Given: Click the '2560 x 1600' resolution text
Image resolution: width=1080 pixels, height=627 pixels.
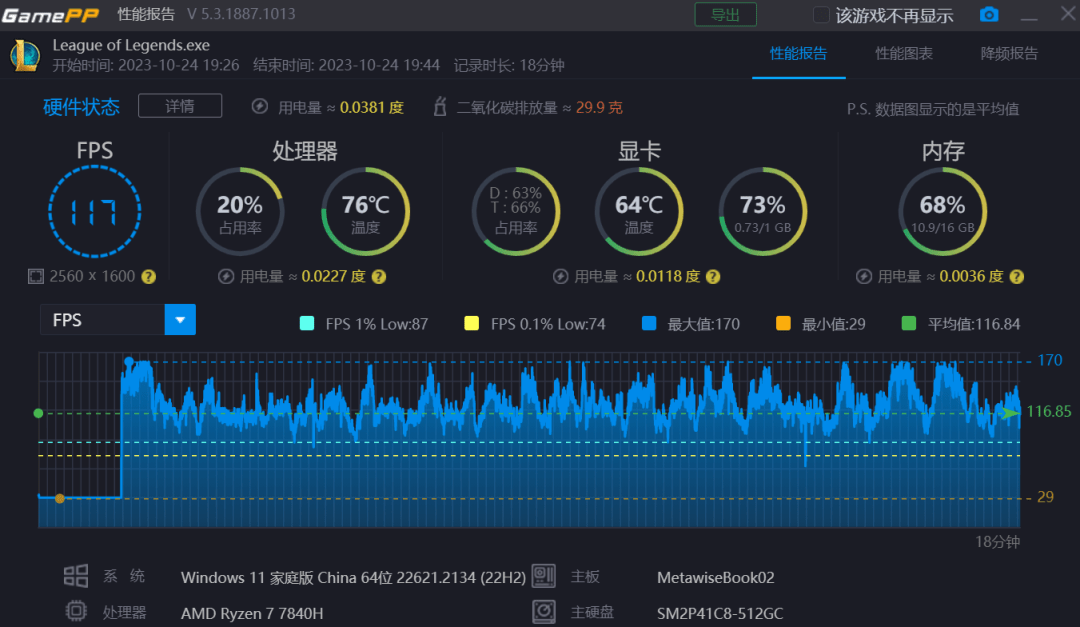Looking at the screenshot, I should click(x=92, y=276).
